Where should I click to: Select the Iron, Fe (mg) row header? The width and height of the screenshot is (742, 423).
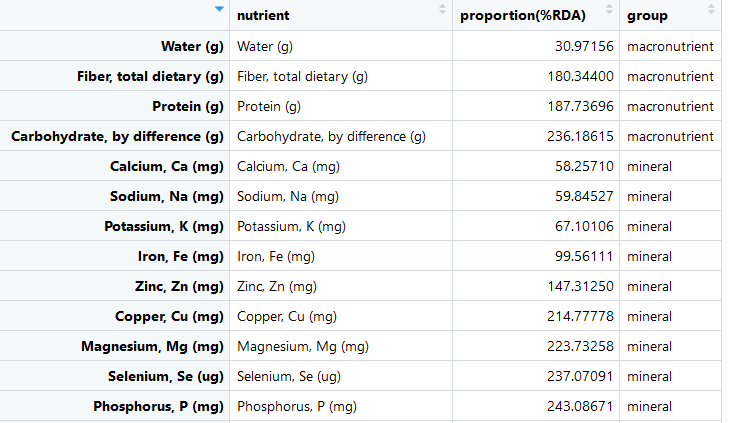(x=180, y=256)
